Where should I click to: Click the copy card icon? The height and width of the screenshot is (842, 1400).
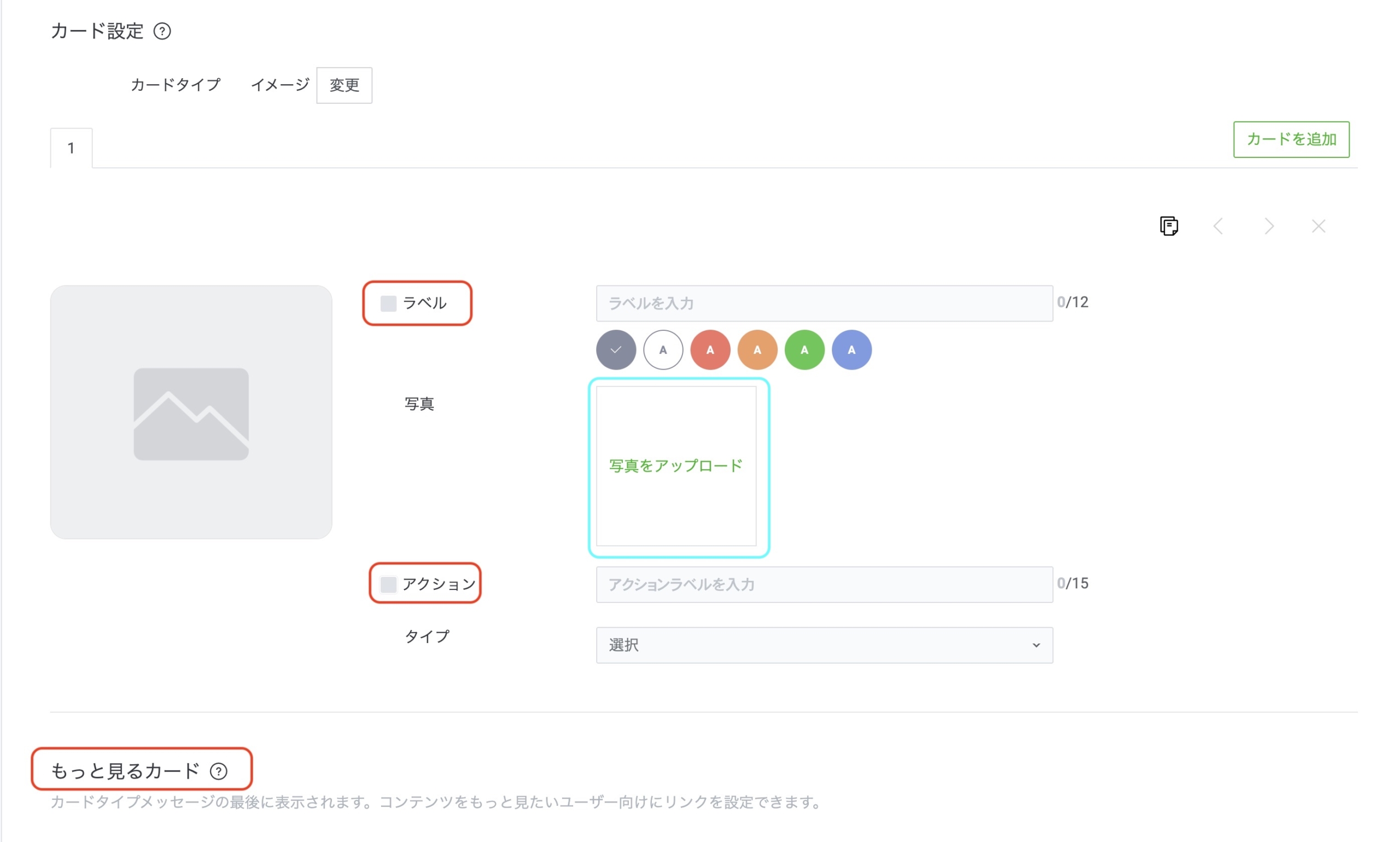[1168, 226]
